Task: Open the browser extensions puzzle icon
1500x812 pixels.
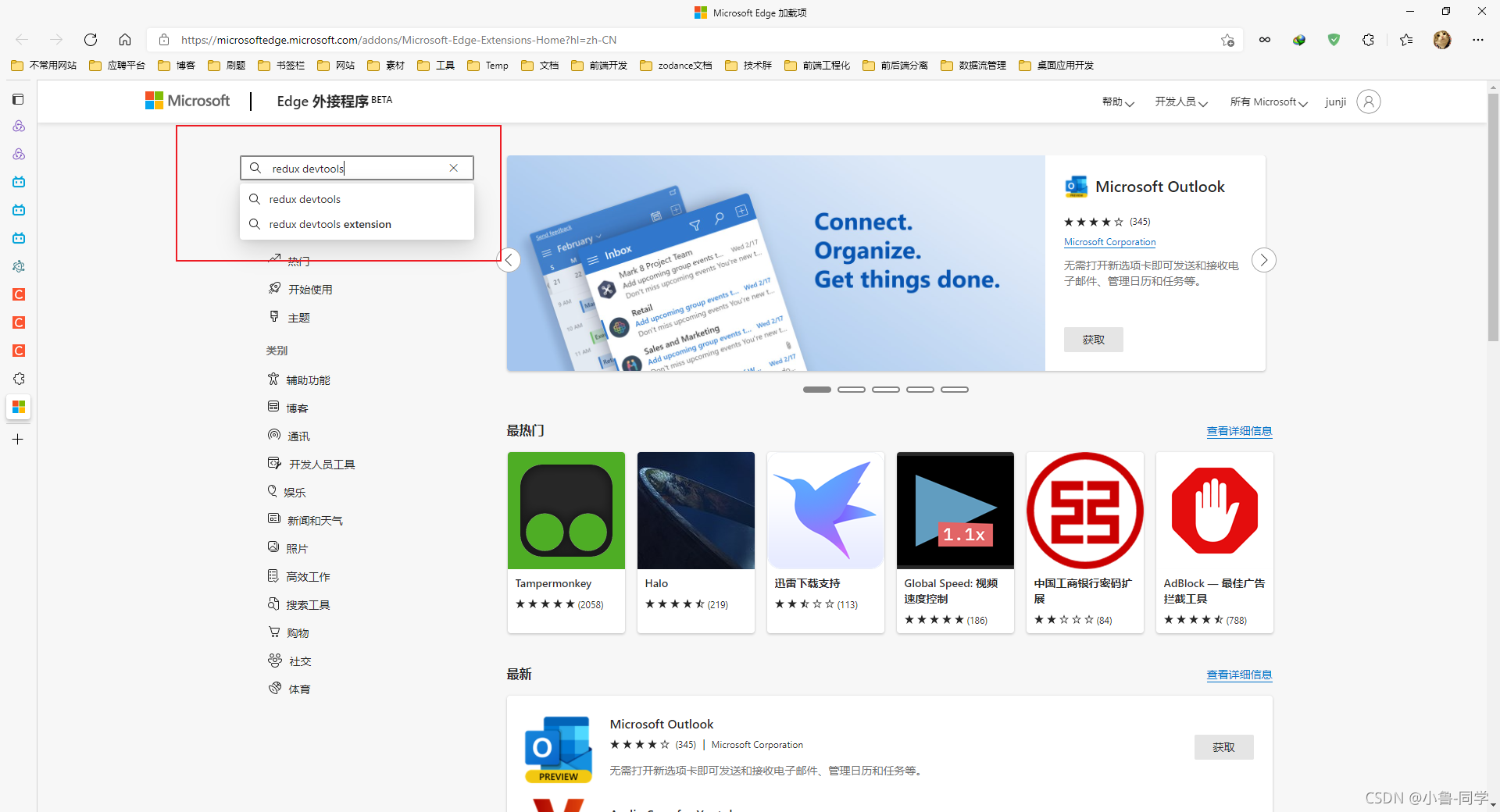Action: [x=1368, y=40]
